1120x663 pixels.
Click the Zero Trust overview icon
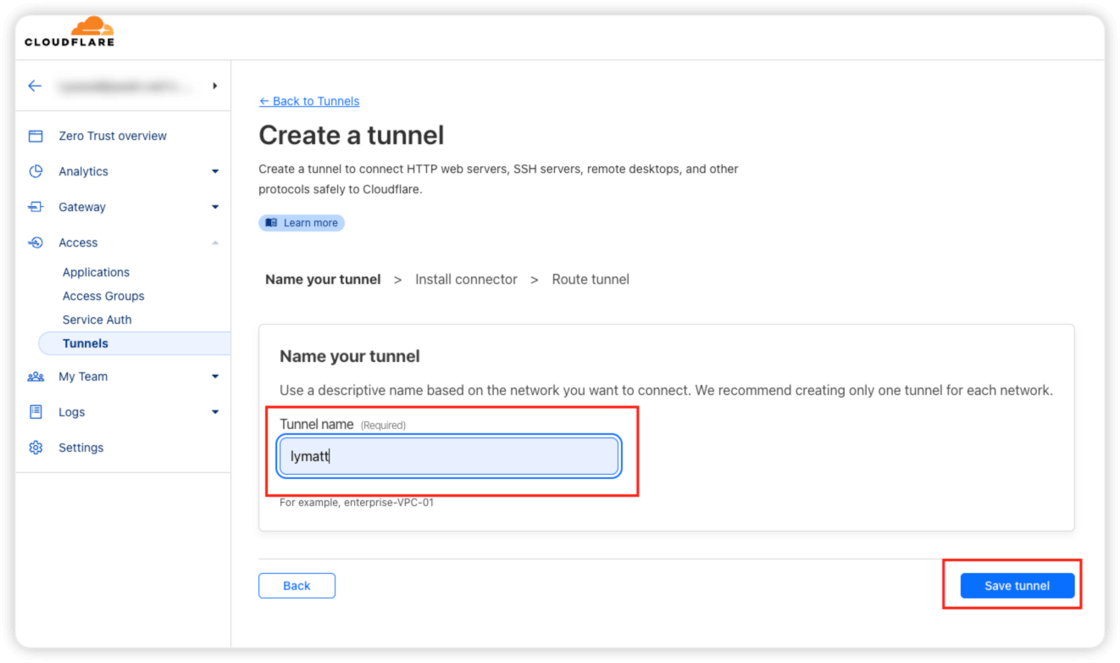(36, 136)
